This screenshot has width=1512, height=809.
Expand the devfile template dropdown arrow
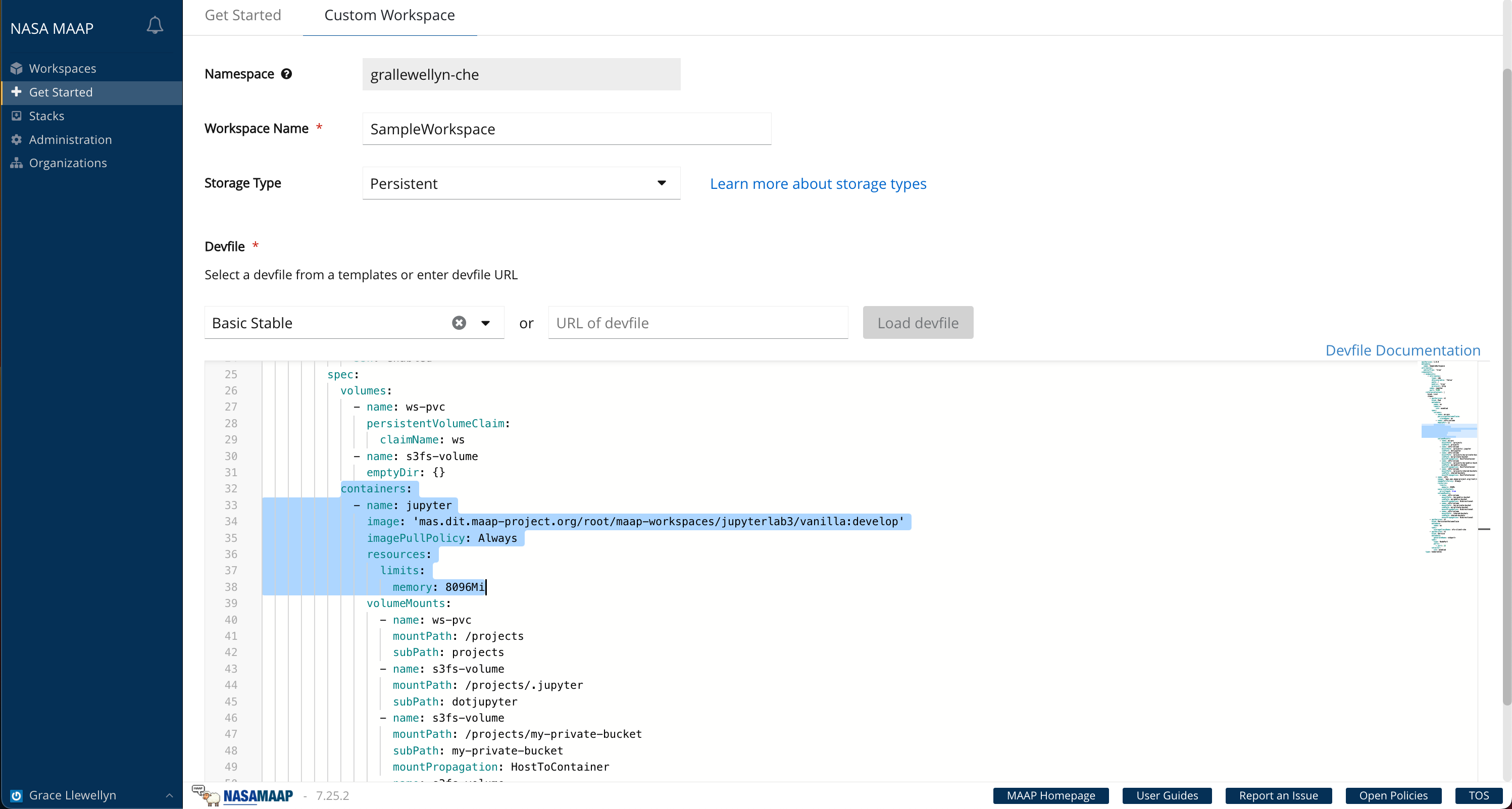pos(485,323)
